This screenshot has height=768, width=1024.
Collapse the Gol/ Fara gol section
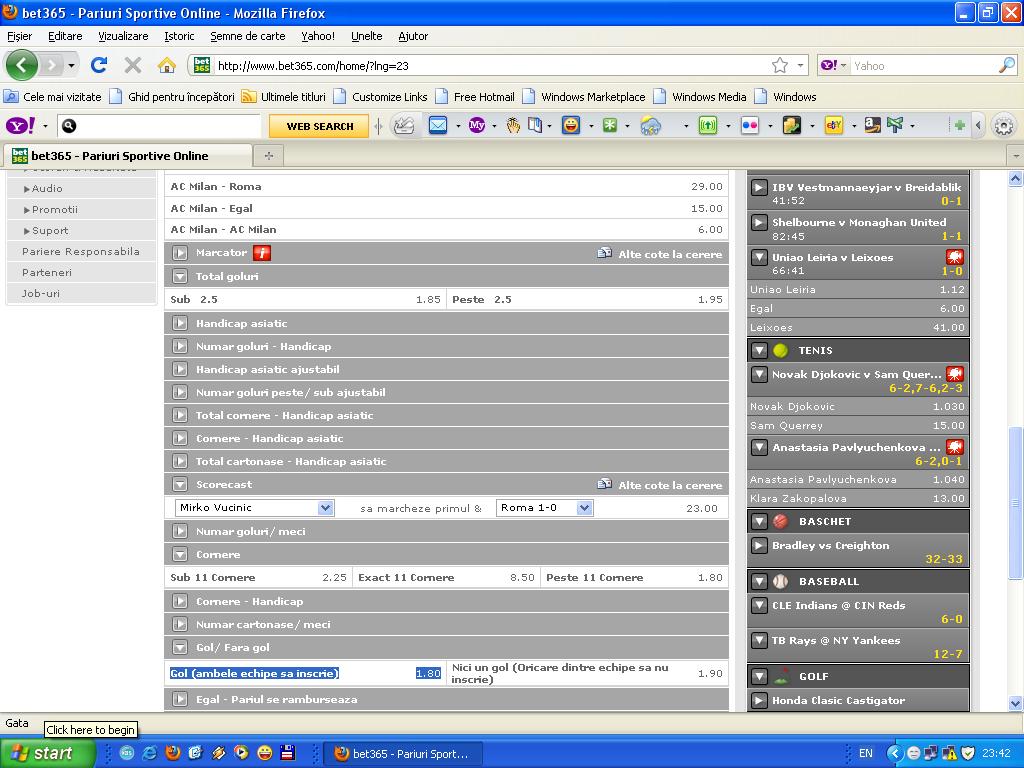tap(180, 647)
